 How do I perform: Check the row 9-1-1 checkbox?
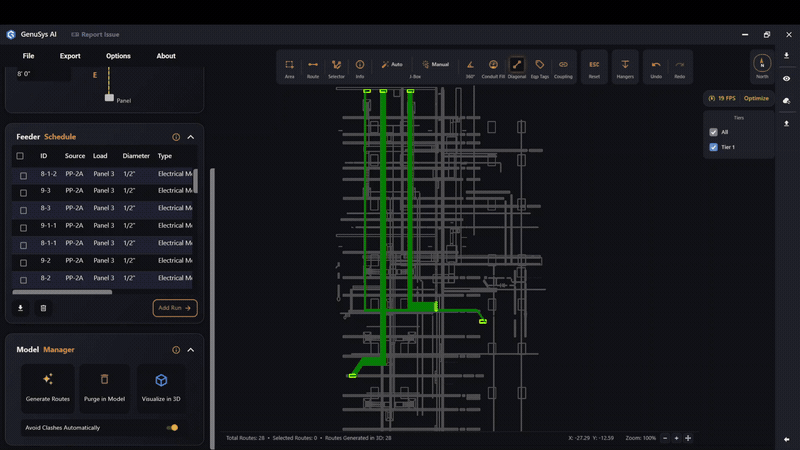[x=23, y=228]
